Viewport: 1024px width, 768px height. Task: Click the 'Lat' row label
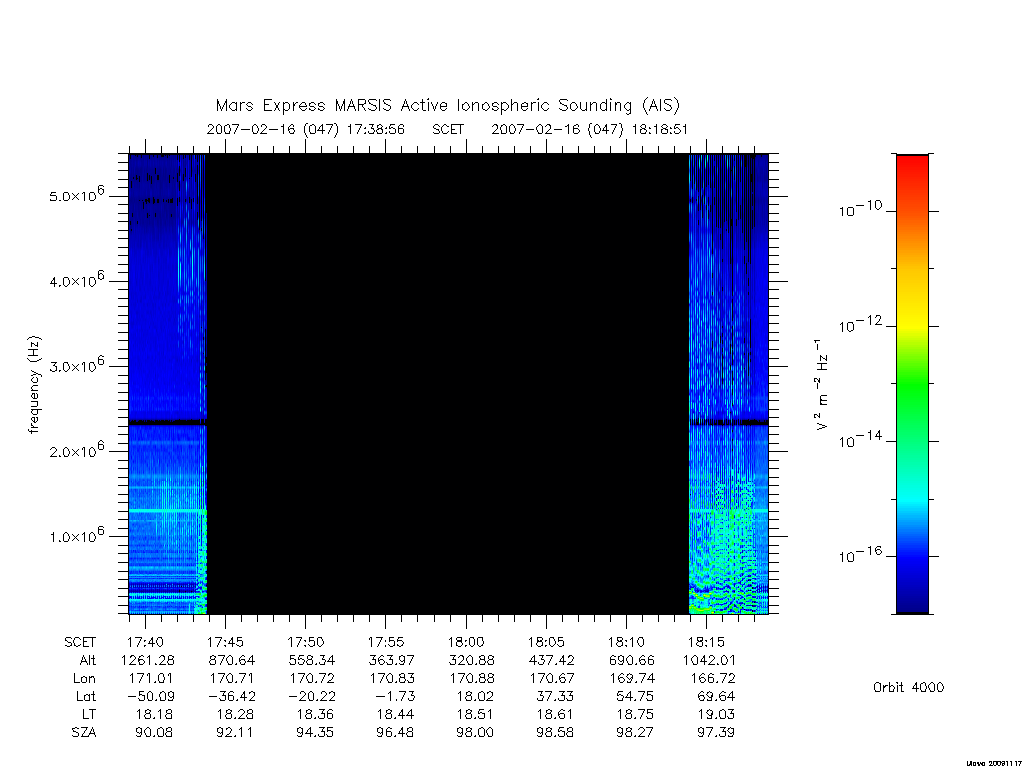tap(86, 696)
